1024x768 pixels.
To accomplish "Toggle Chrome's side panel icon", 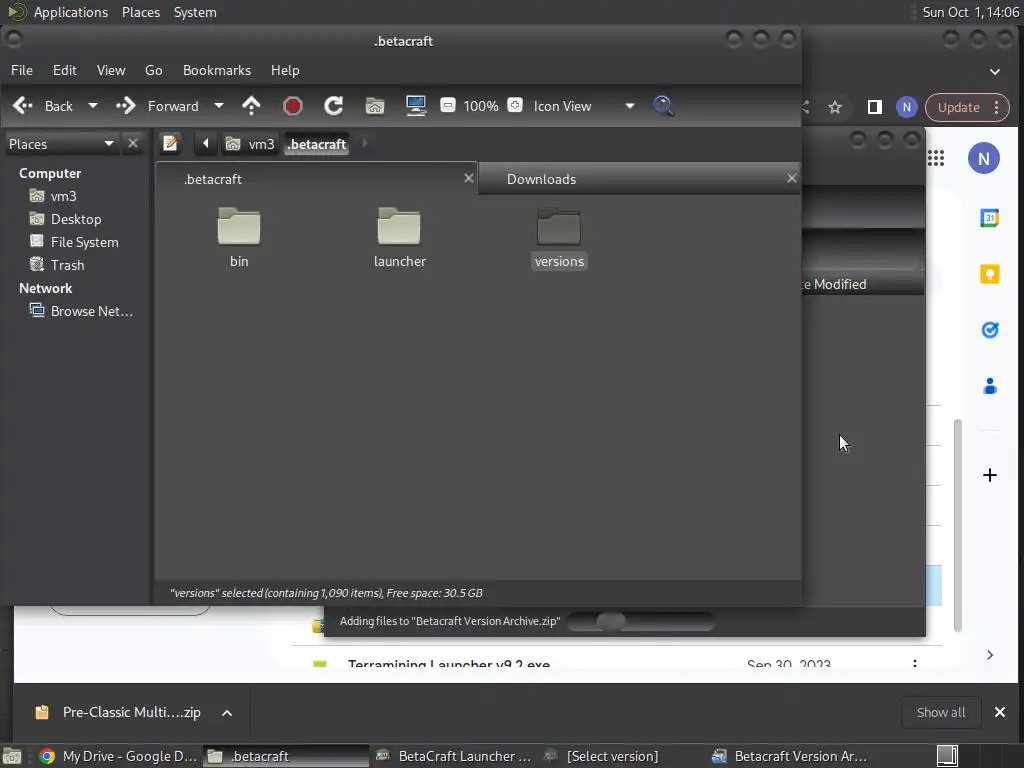I will point(874,107).
